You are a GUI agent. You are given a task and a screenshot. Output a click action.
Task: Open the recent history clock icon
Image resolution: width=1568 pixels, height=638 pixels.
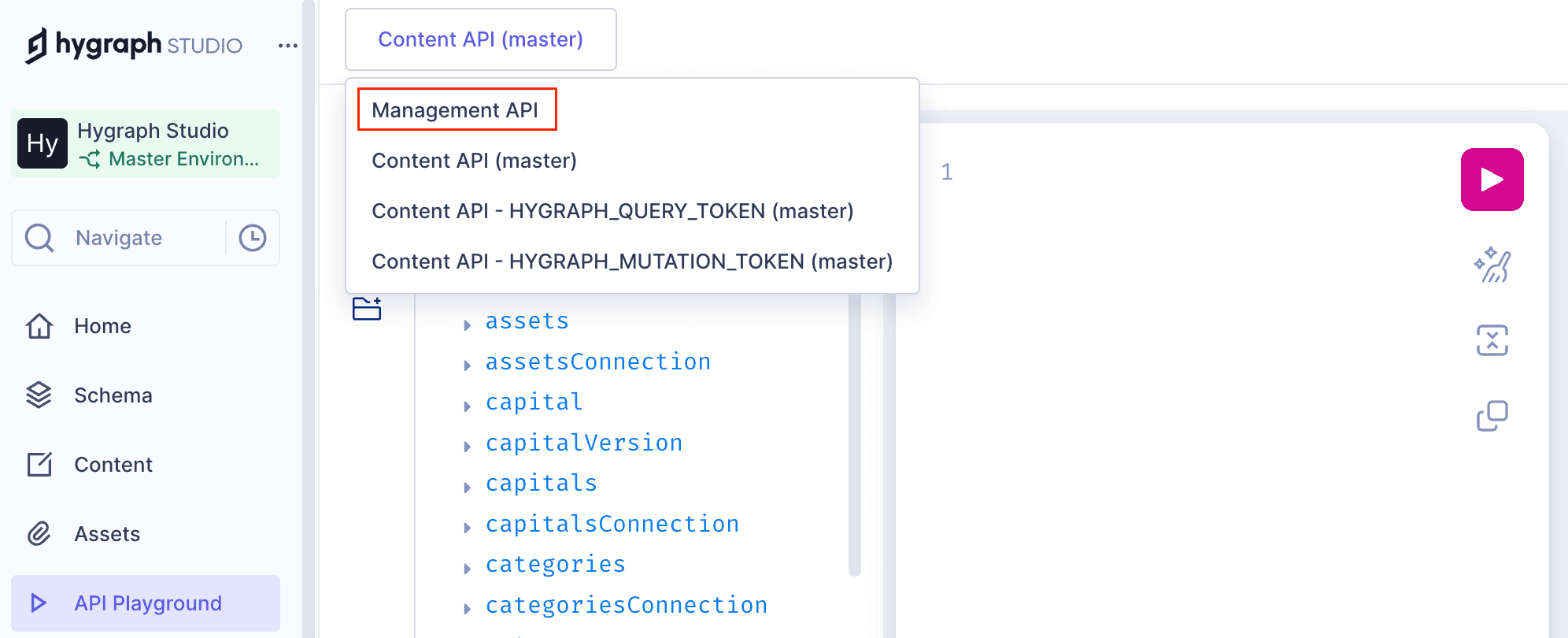pyautogui.click(x=253, y=238)
